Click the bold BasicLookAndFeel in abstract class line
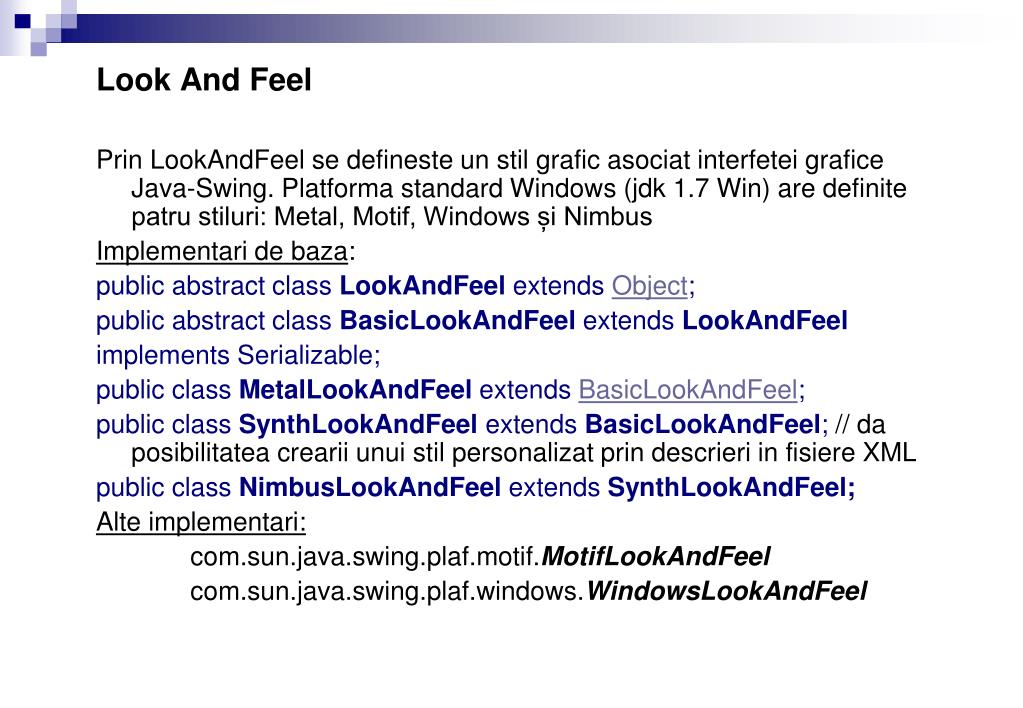1023x708 pixels. (x=457, y=321)
